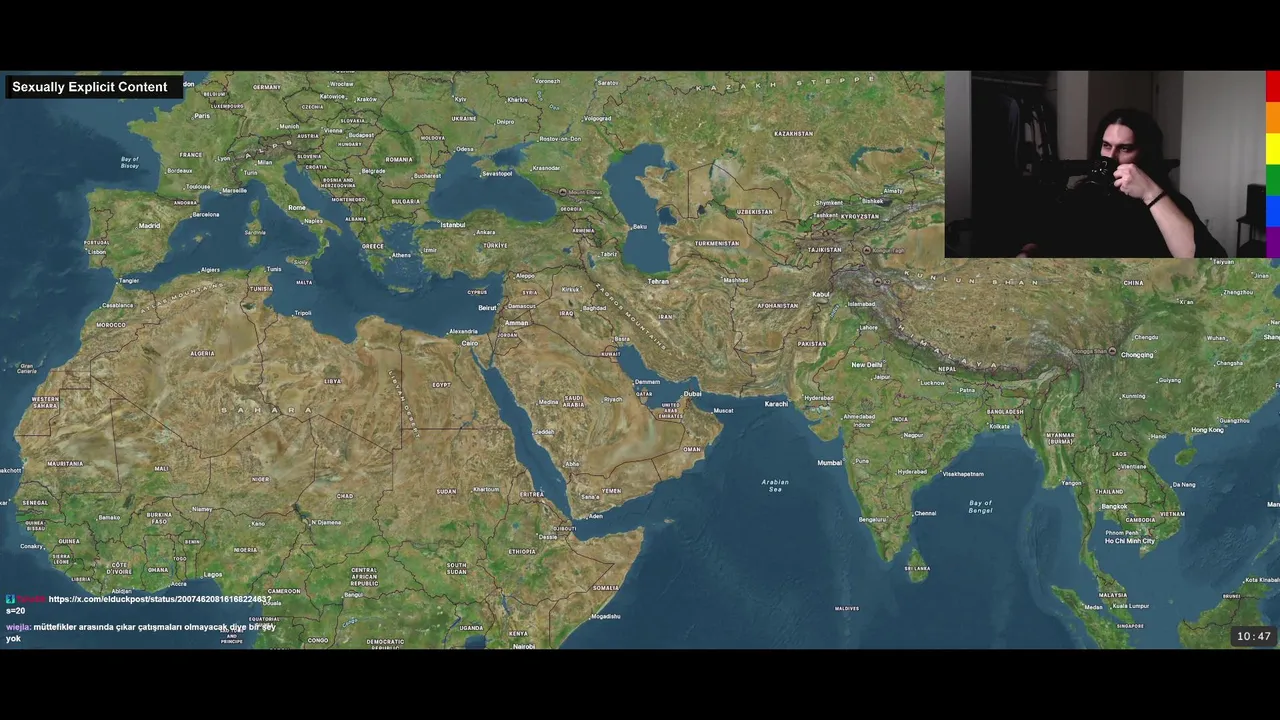
Task: Click the Istanbul label on the map
Action: [x=453, y=225]
